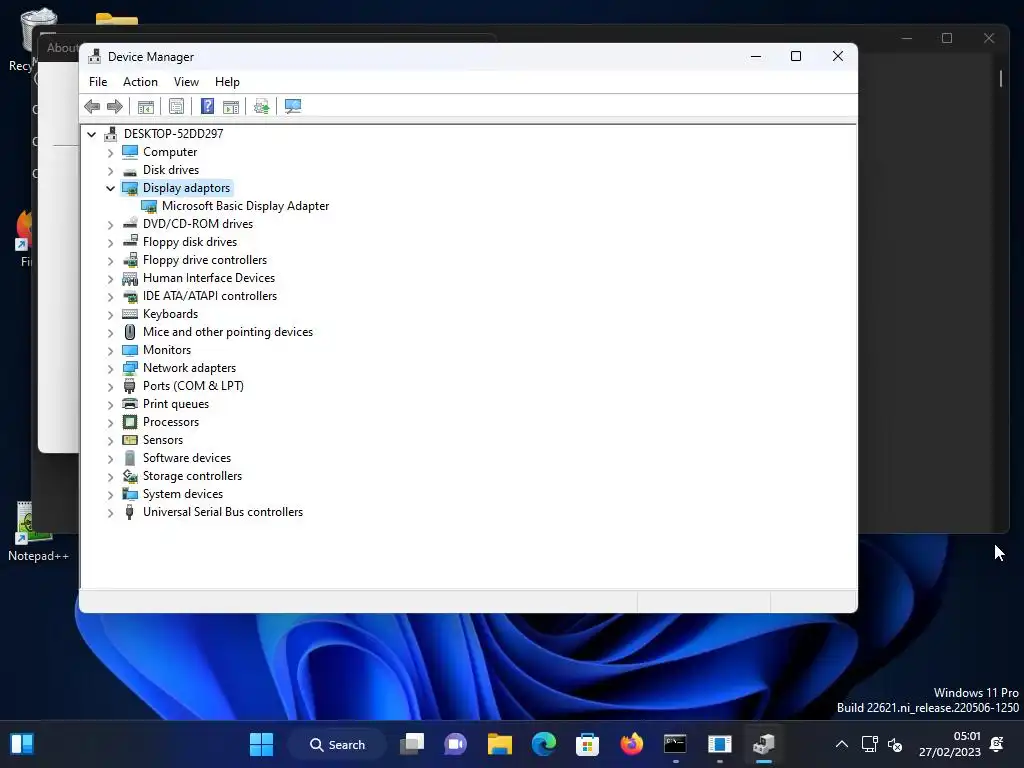Select the DESKTOP-52DD297 computer name
Viewport: 1024px width, 768px height.
click(x=173, y=133)
